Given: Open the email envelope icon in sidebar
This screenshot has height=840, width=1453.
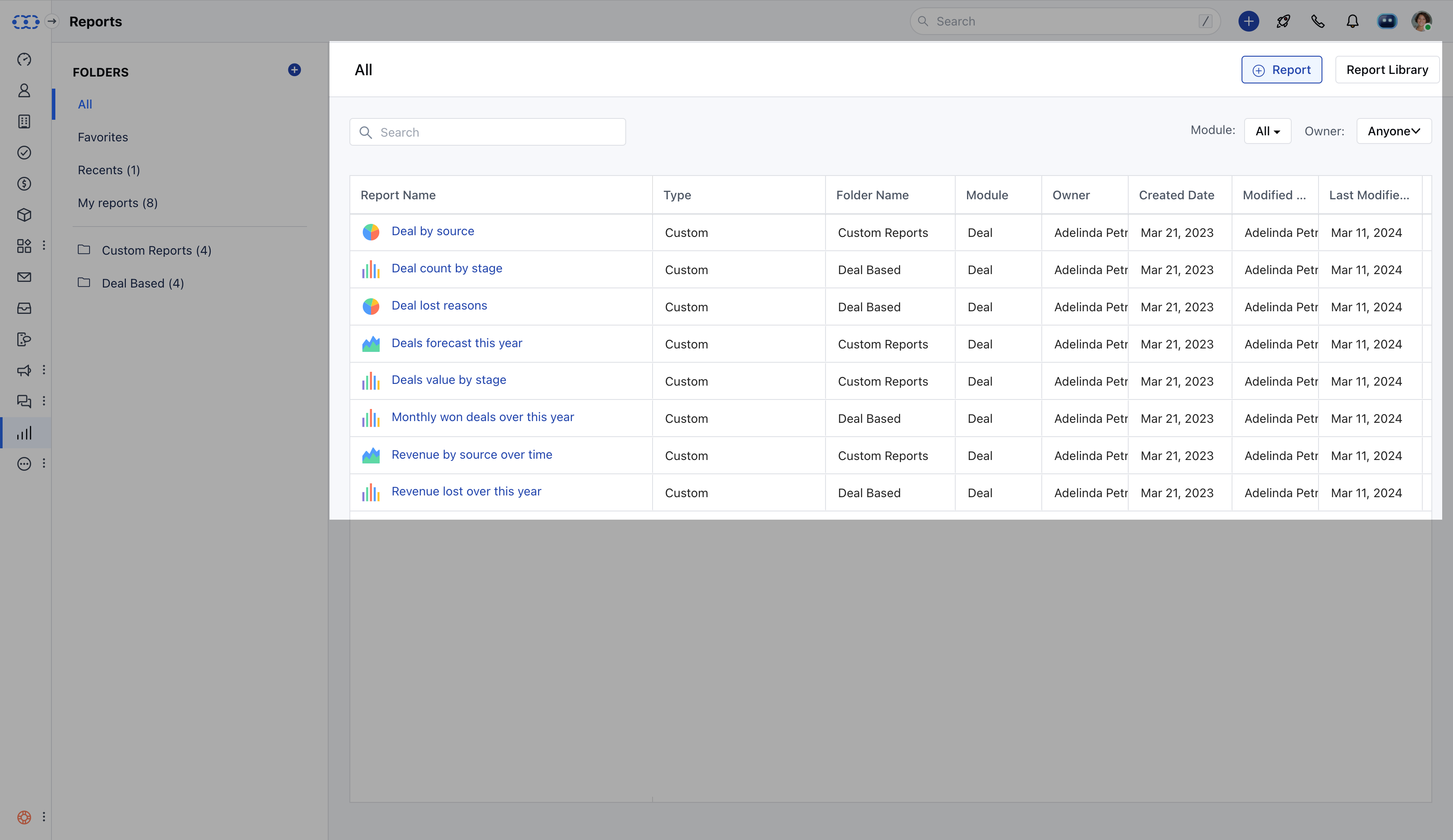Looking at the screenshot, I should pos(24,277).
